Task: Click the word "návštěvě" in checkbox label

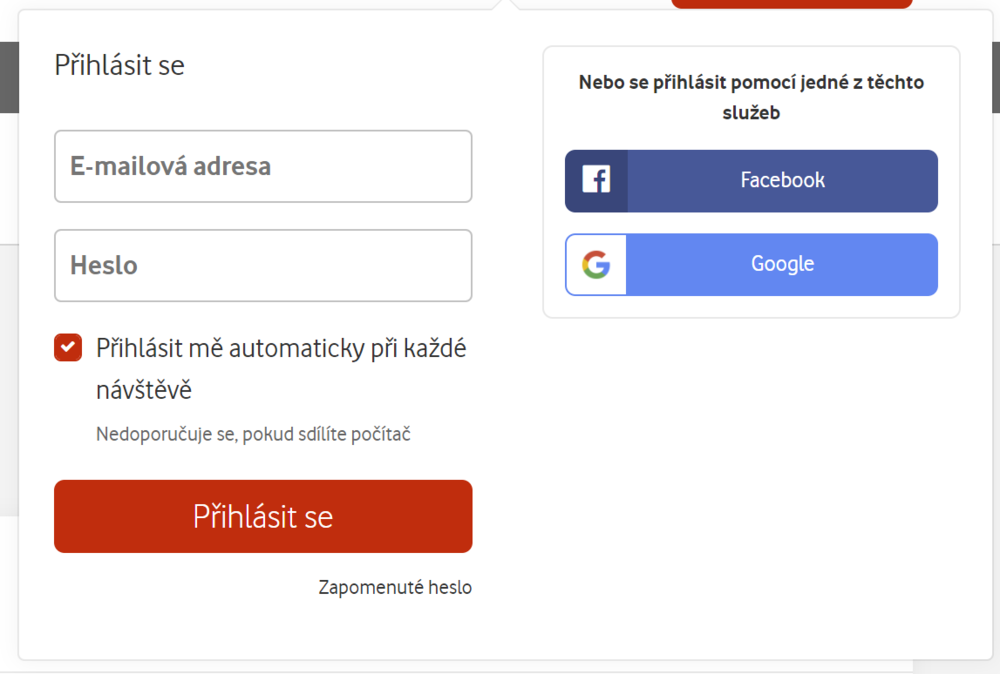Action: tap(143, 390)
